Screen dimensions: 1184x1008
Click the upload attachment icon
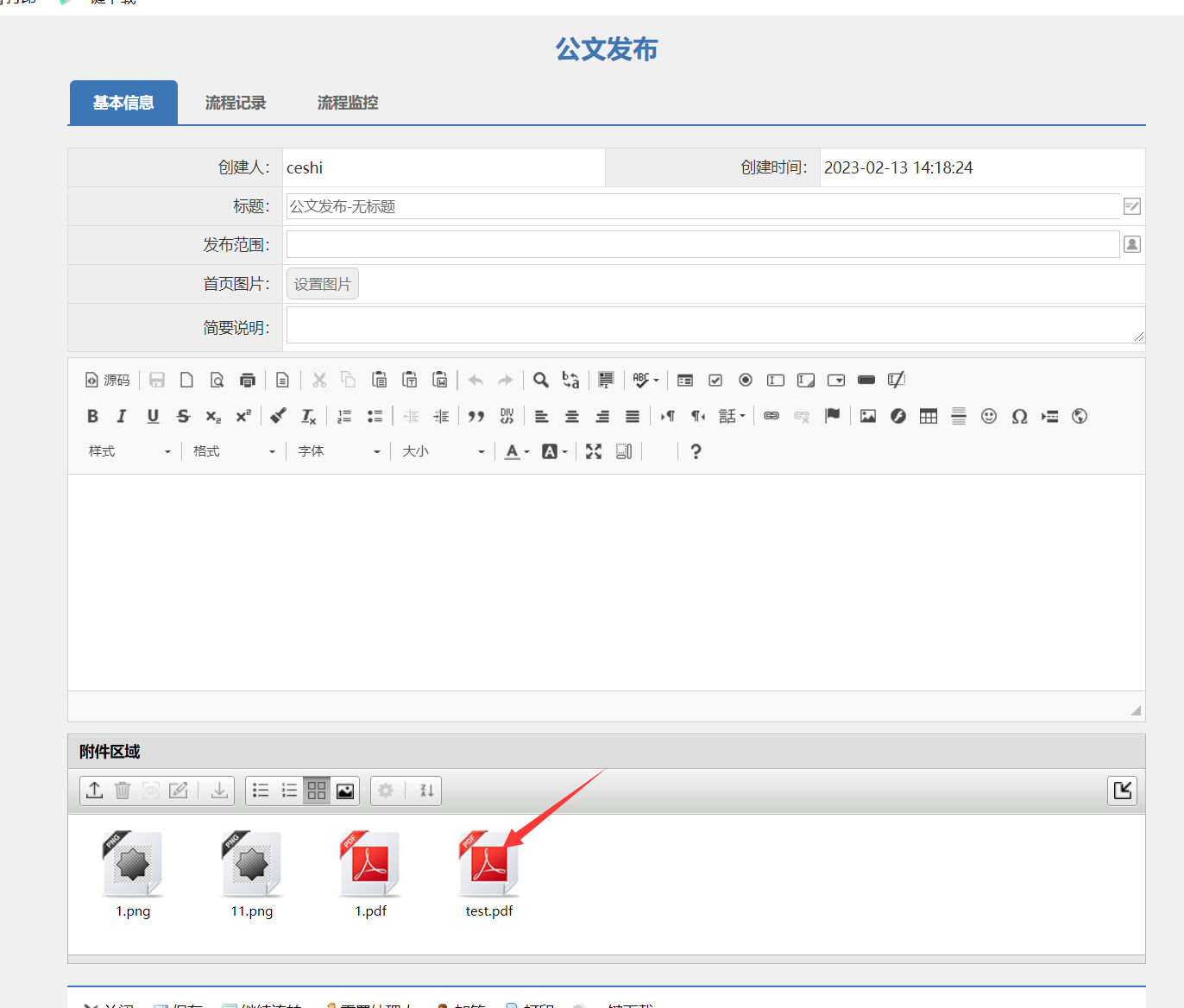95,791
